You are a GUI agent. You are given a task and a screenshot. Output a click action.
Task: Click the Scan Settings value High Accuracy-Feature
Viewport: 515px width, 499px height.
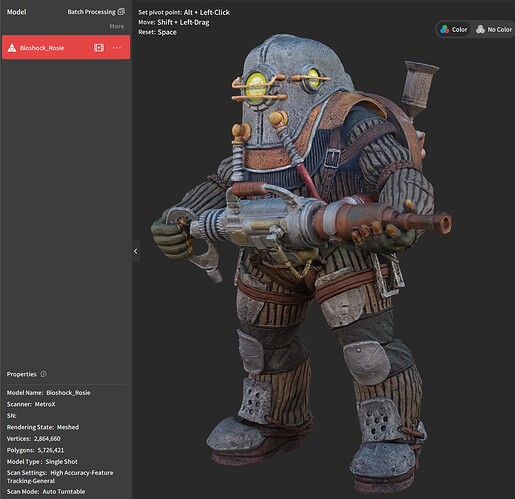click(x=82, y=473)
